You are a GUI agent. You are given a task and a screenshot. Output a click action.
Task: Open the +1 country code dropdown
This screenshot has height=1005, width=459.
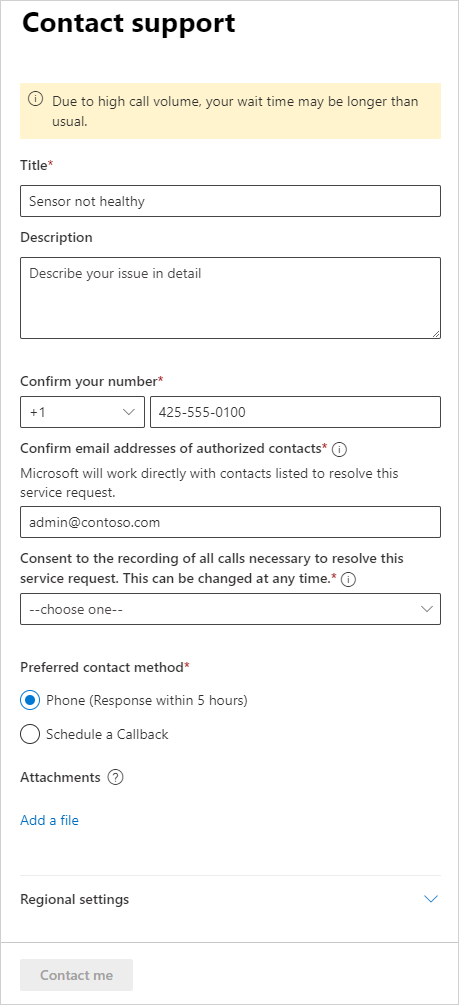[x=83, y=412]
